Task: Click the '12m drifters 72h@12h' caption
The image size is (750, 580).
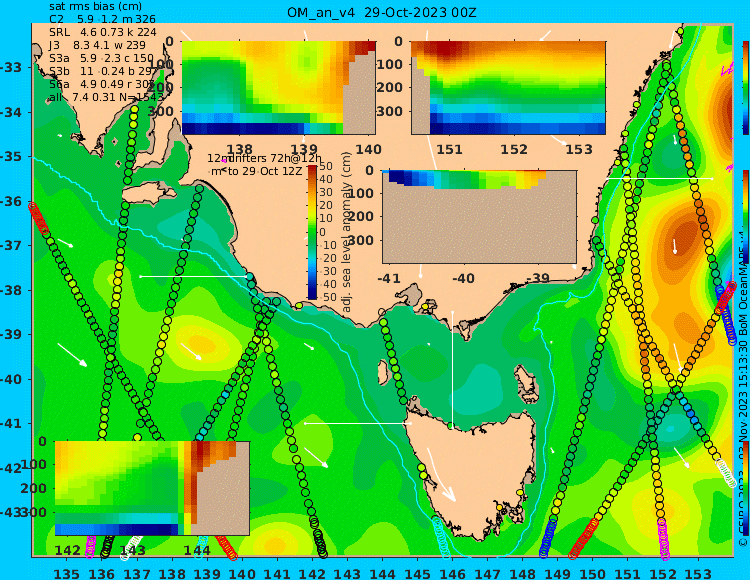Action: click(265, 158)
